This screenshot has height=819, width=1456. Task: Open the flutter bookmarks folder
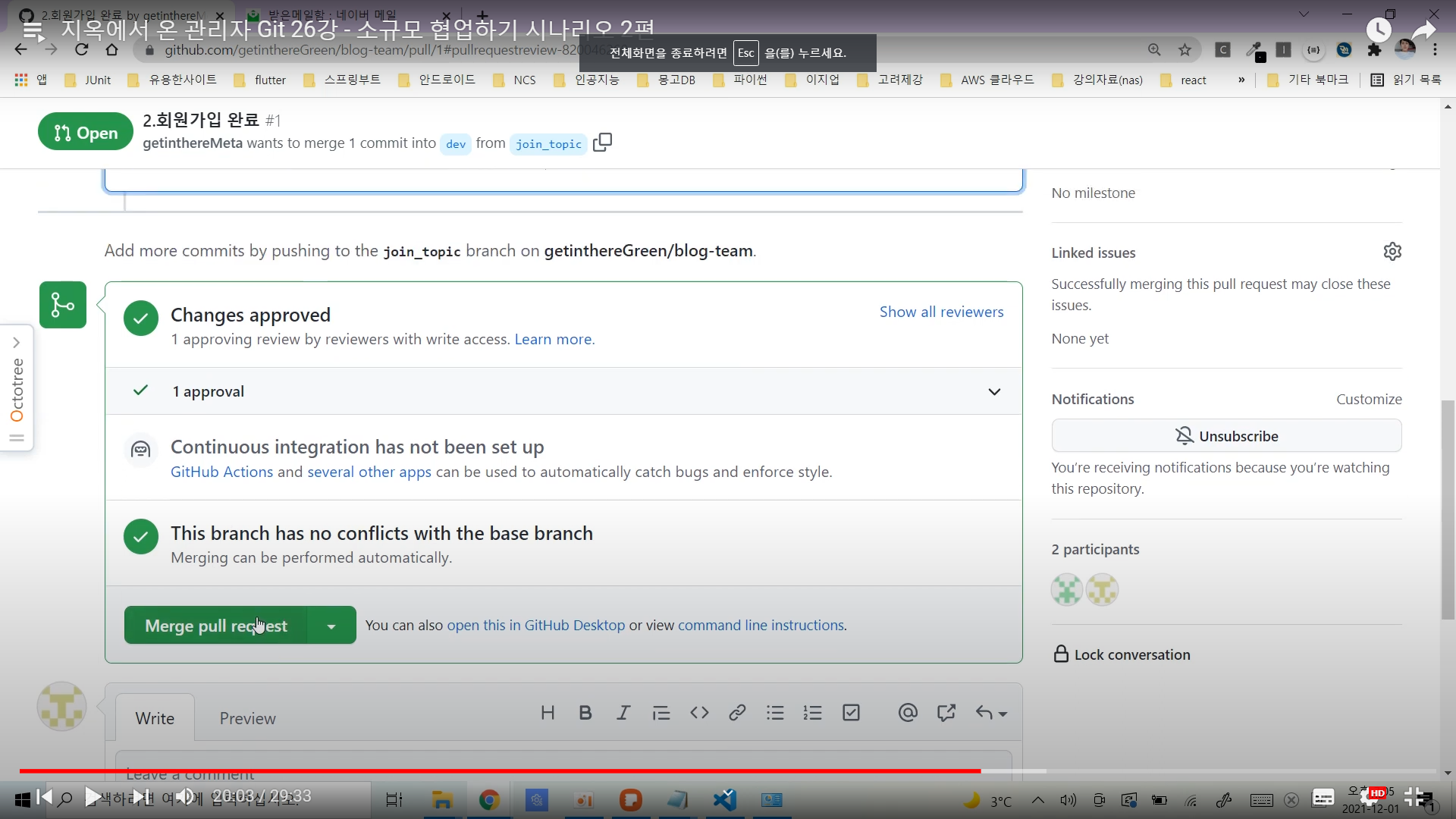tap(260, 80)
